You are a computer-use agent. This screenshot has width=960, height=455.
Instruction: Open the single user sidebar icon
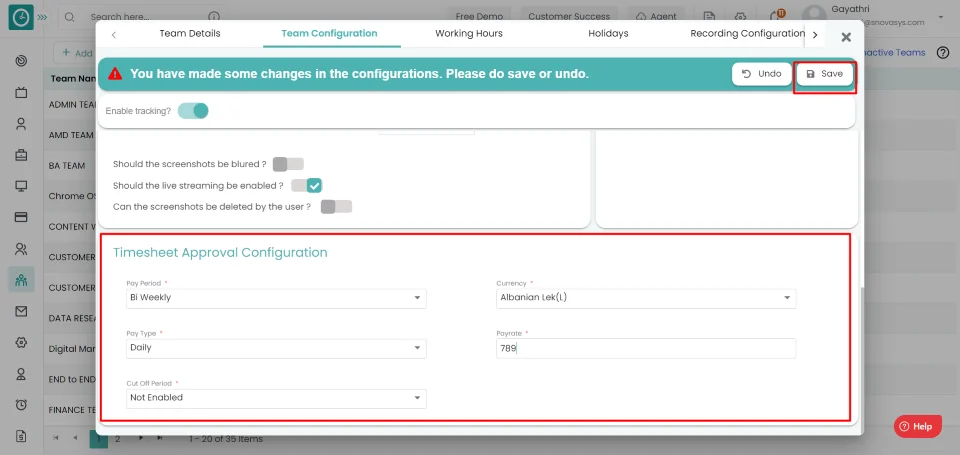[x=21, y=124]
